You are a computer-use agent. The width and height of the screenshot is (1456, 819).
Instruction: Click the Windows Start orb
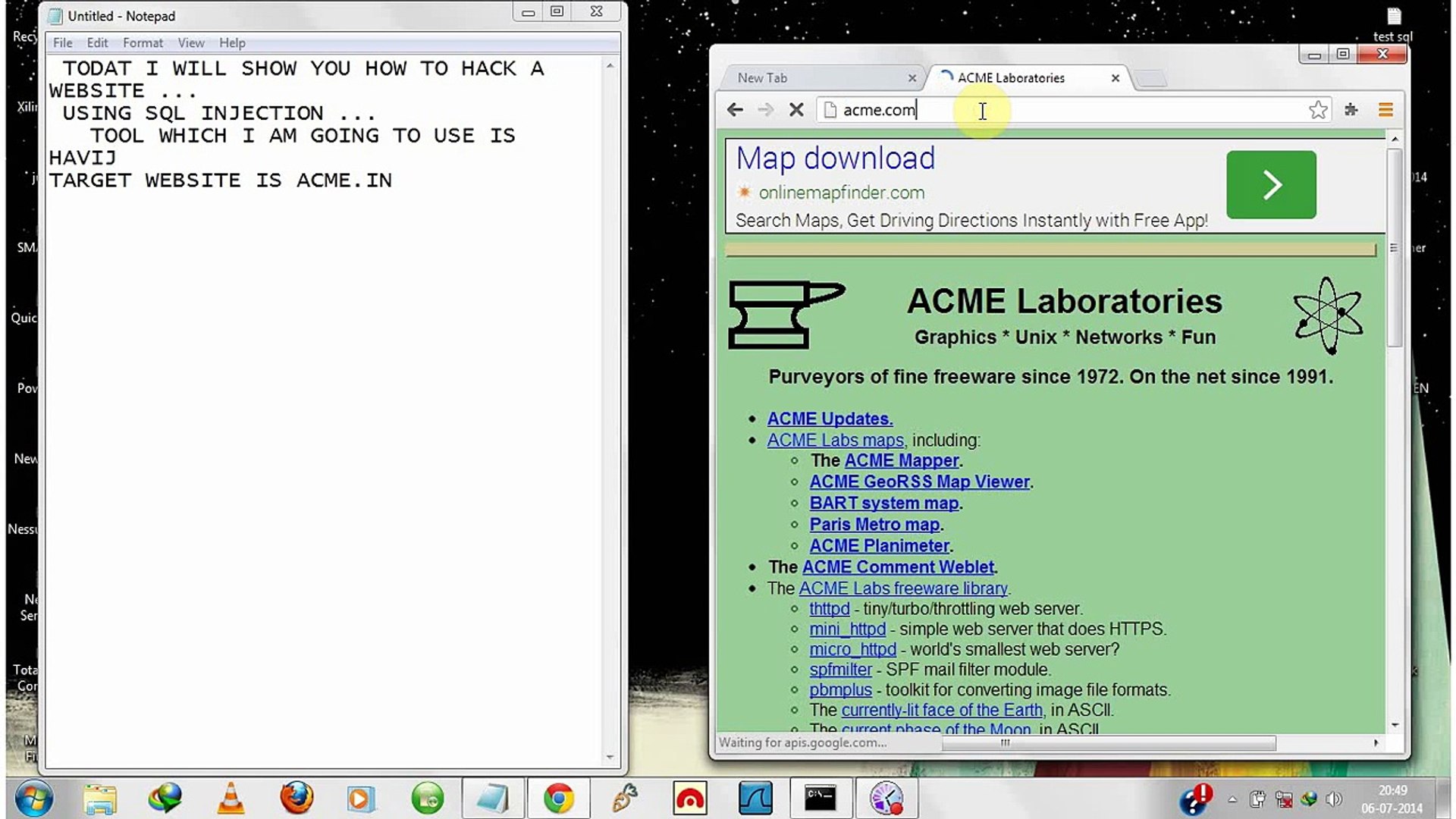click(34, 799)
